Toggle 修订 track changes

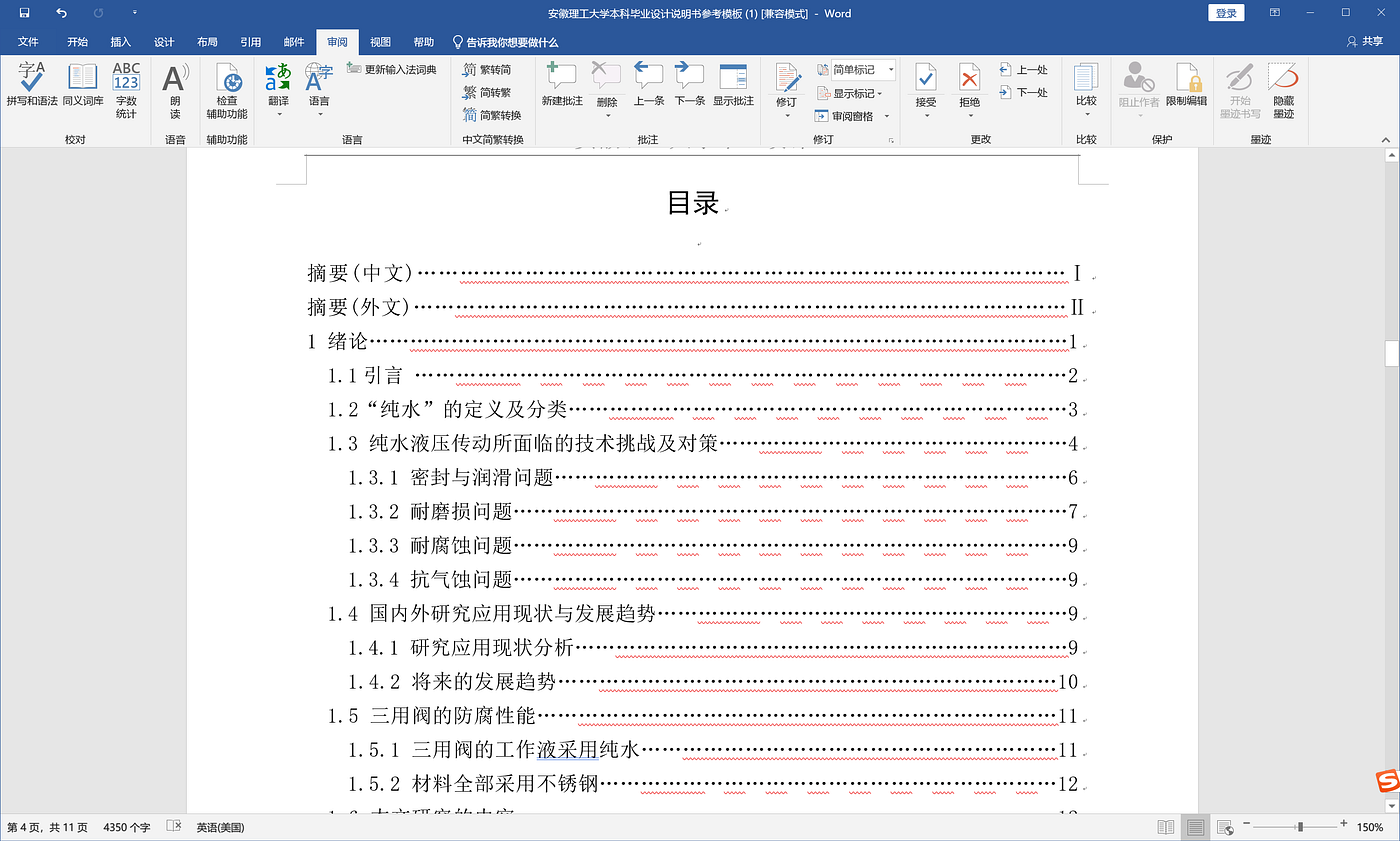787,80
